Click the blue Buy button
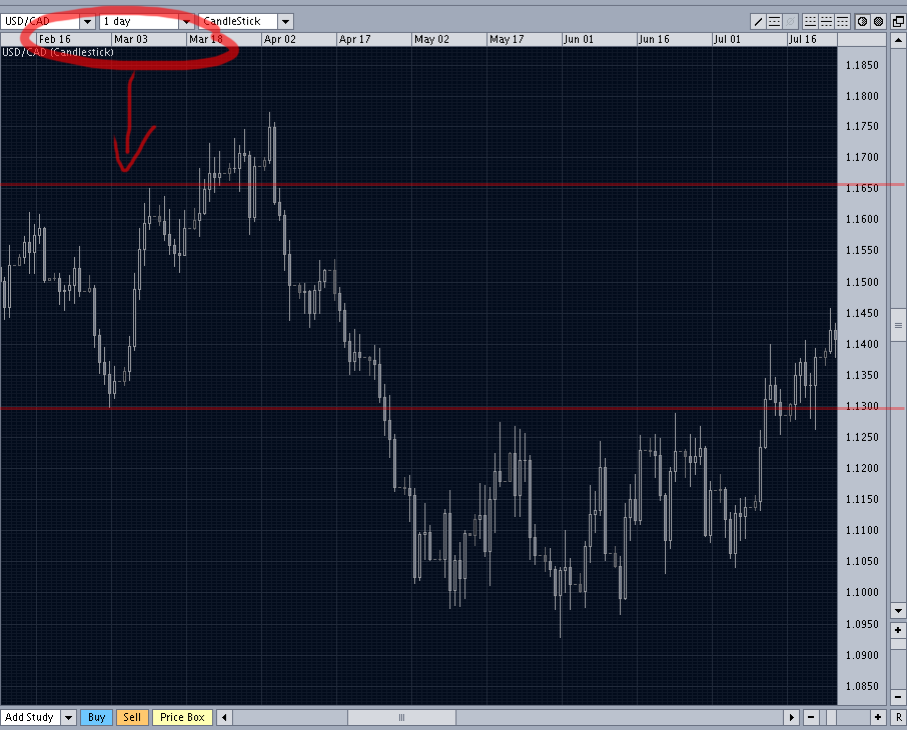Viewport: 907px width, 730px height. [x=97, y=718]
